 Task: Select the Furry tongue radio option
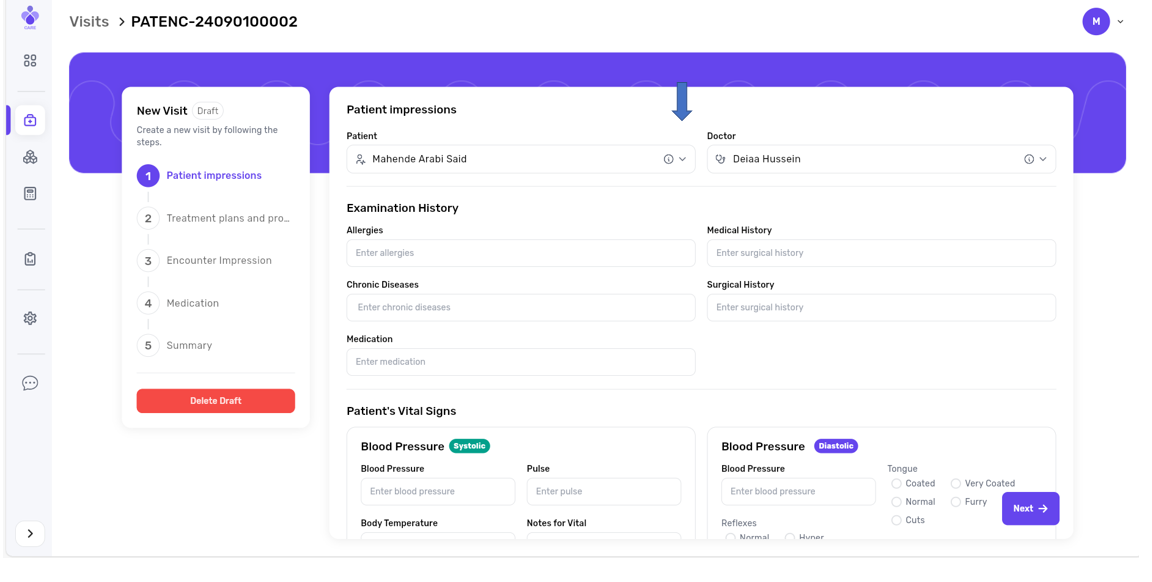(956, 502)
